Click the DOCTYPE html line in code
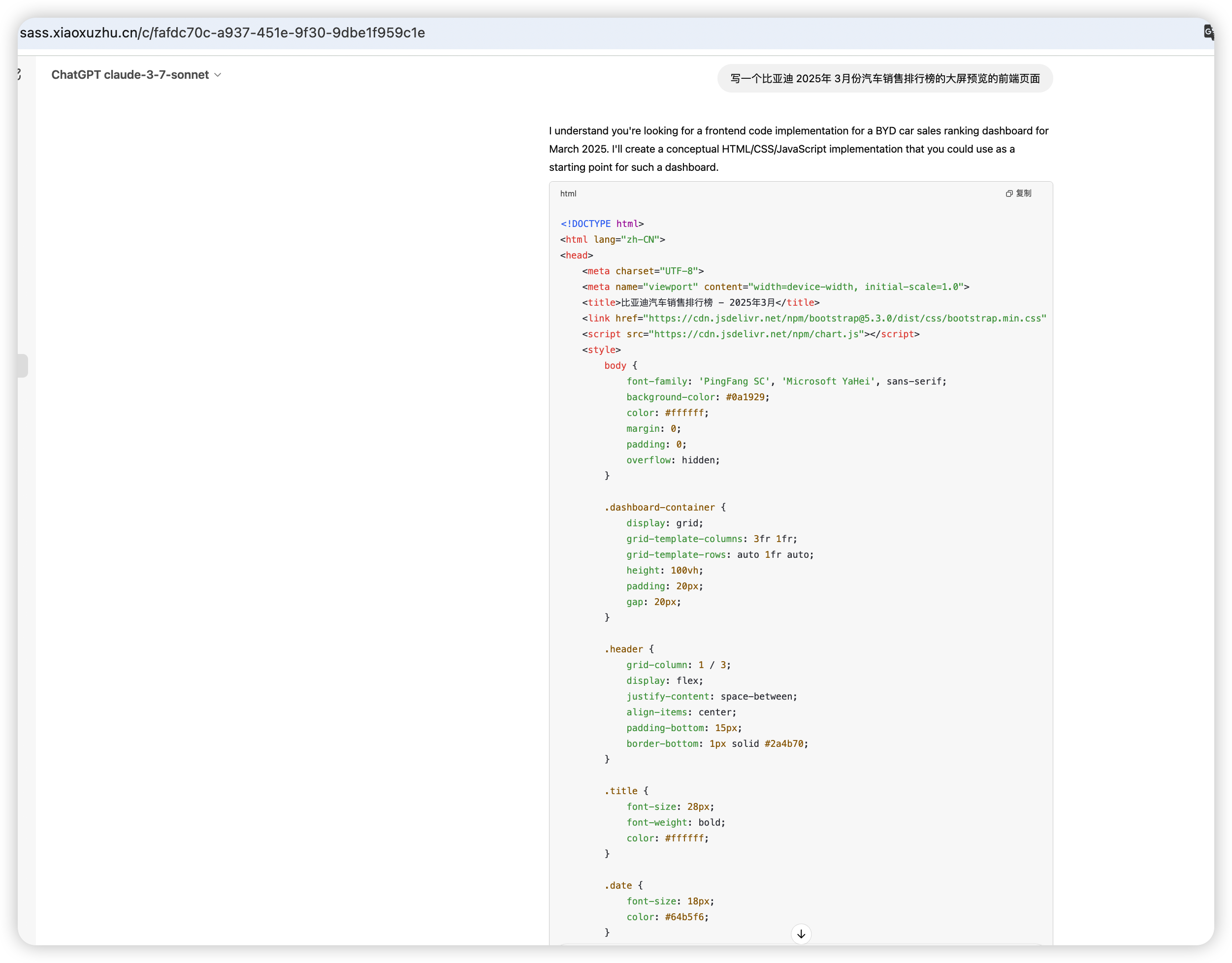 coord(602,224)
